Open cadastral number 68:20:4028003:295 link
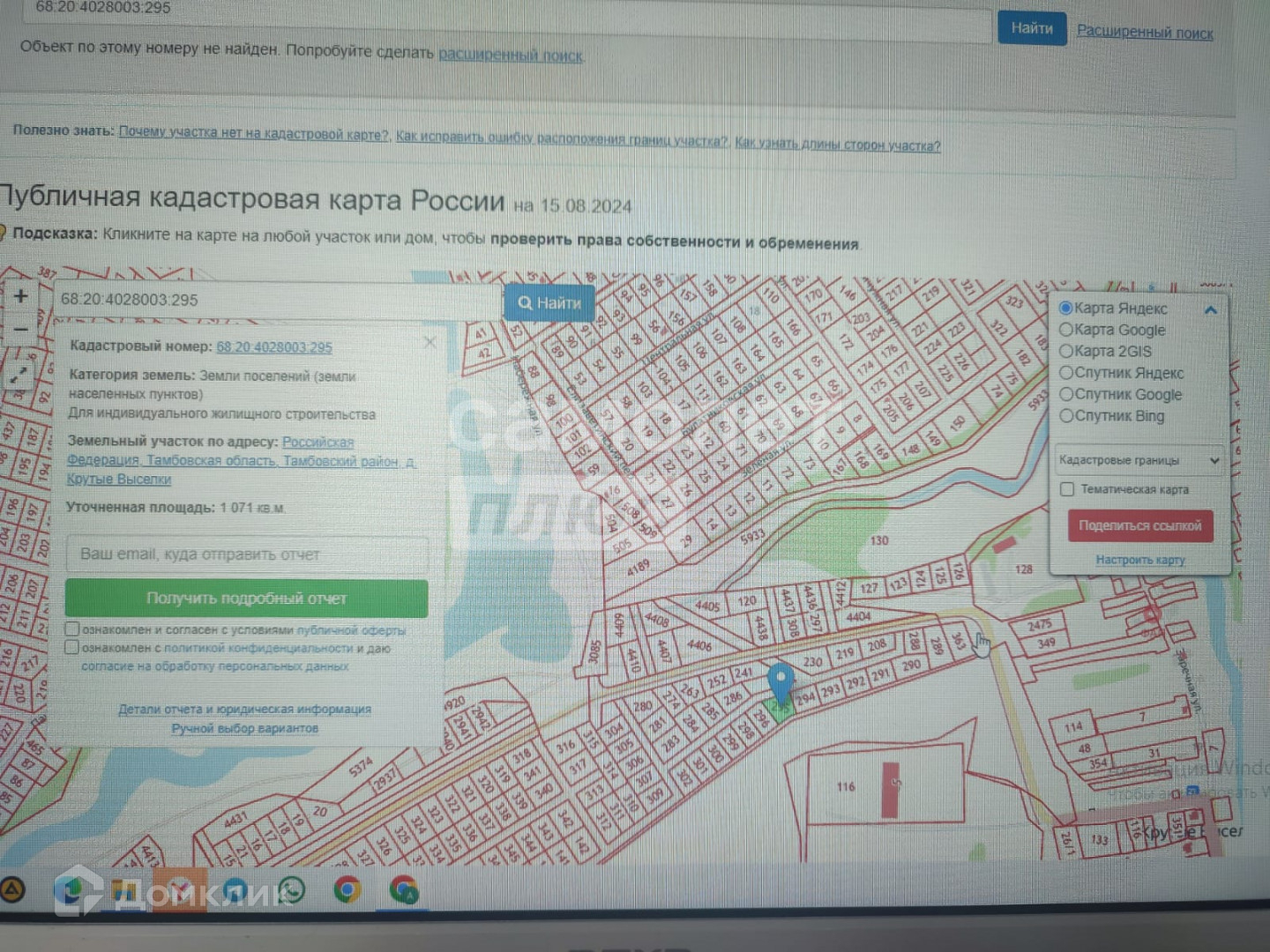Image resolution: width=1270 pixels, height=952 pixels. [274, 347]
